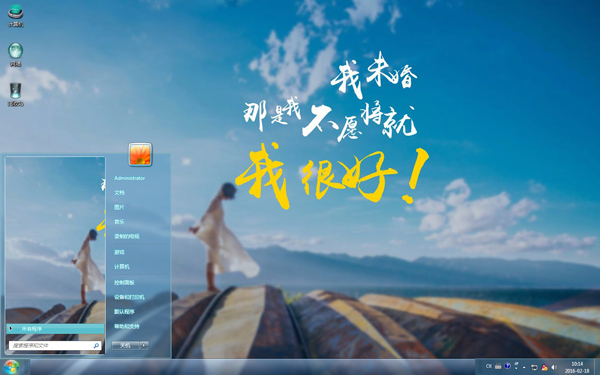Open 游戏 in the Start menu

(x=119, y=252)
